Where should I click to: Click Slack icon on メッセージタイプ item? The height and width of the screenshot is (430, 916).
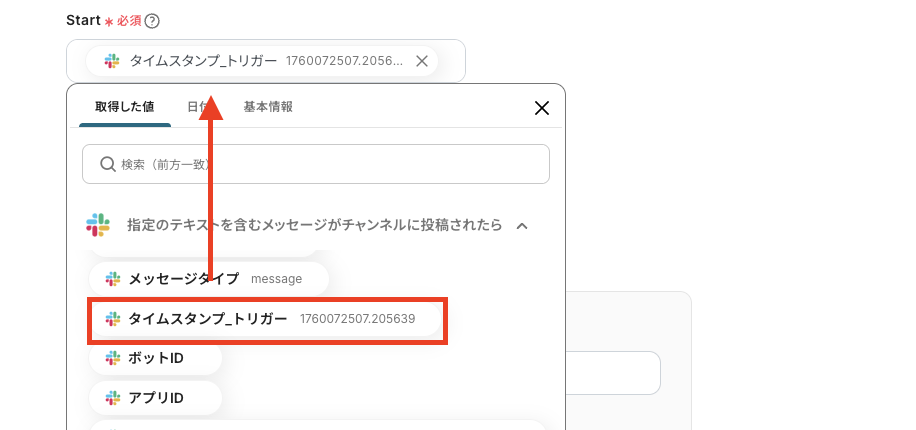pyautogui.click(x=113, y=279)
